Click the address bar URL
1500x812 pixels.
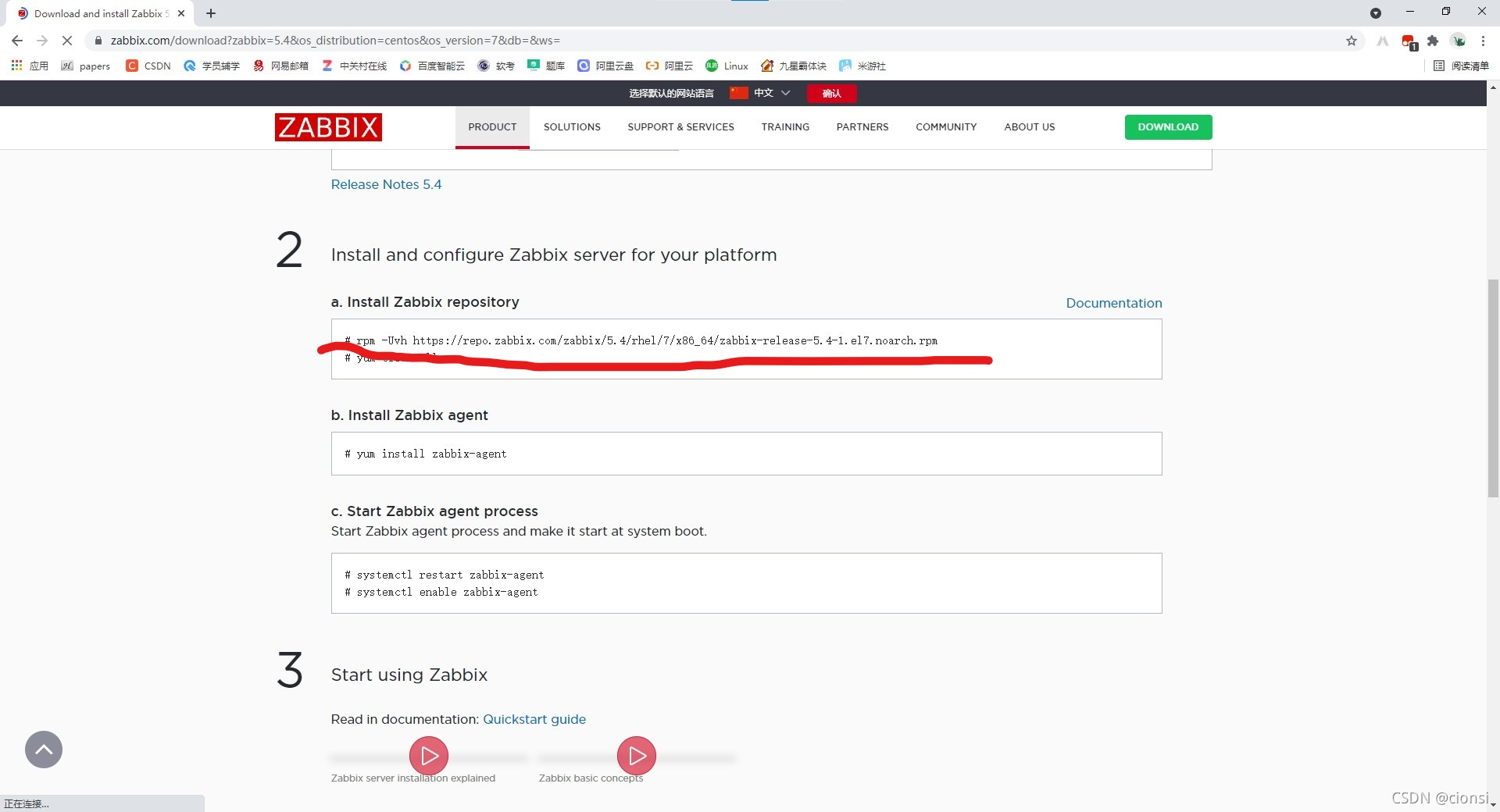tap(335, 41)
